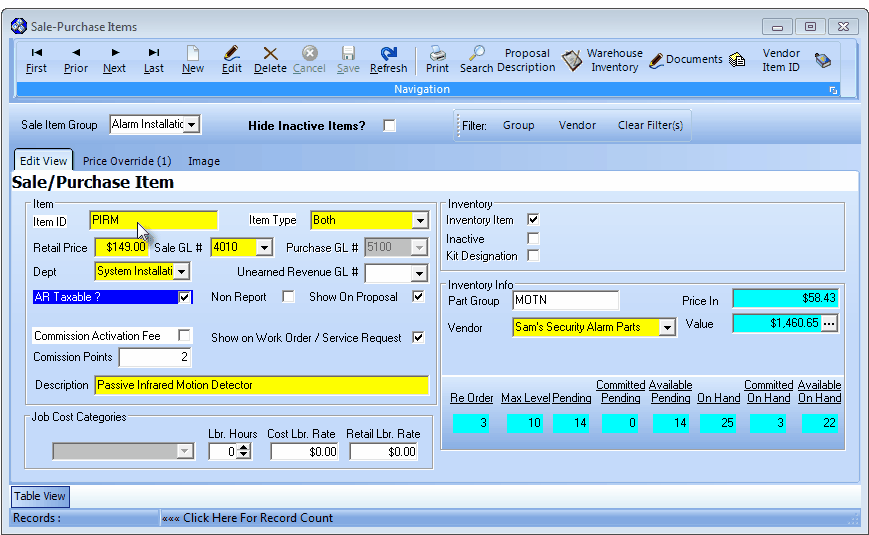Jump to Last record
Screen dimensions: 869x535
[154, 60]
